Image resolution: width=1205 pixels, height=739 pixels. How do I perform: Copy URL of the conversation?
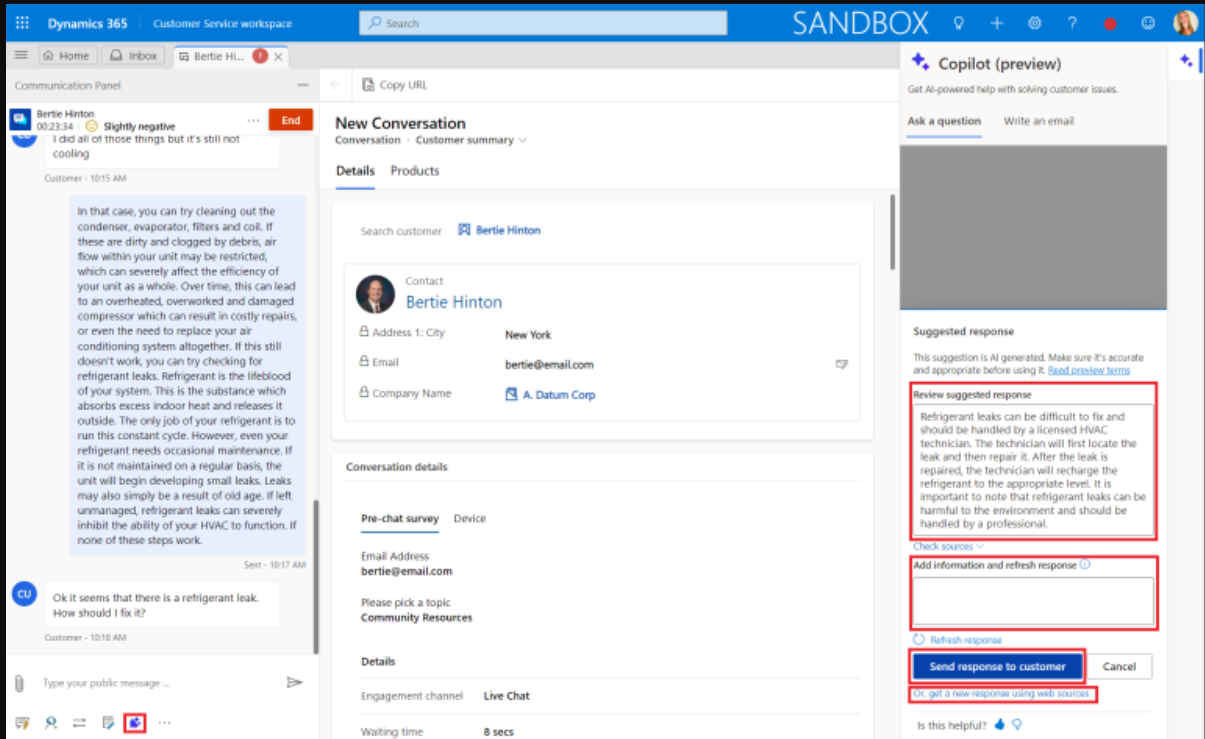[395, 85]
